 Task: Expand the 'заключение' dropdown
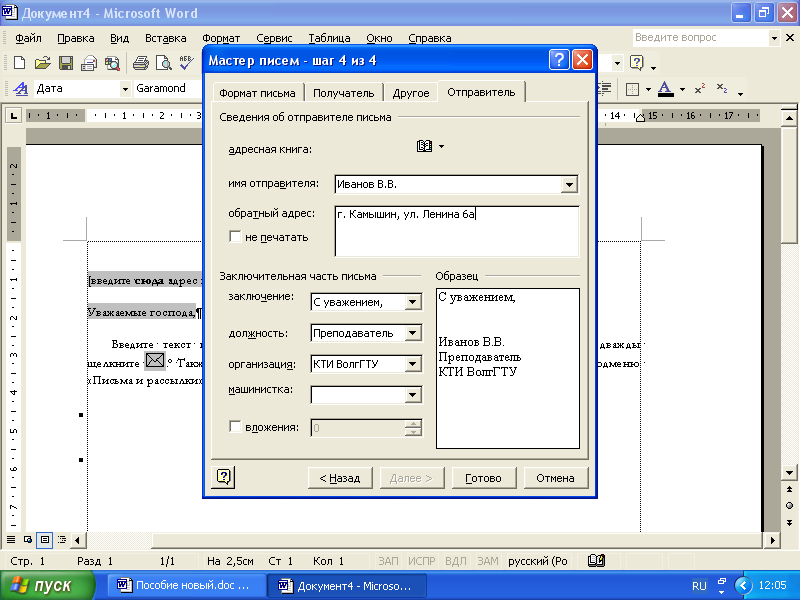(413, 302)
